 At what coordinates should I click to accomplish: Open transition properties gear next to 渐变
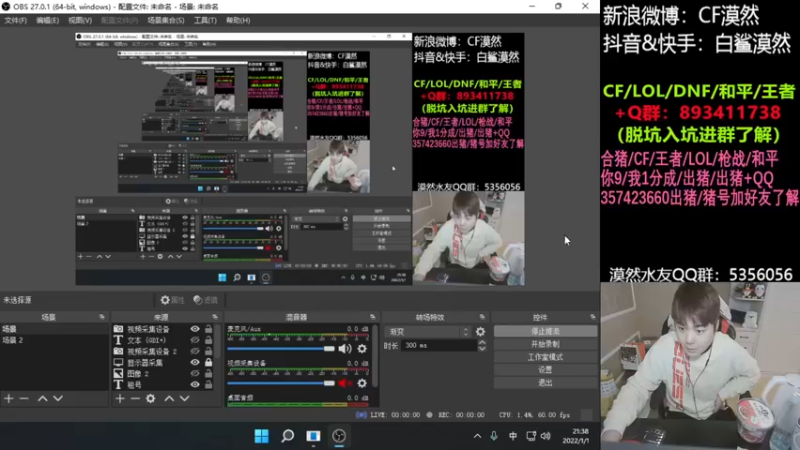(481, 332)
